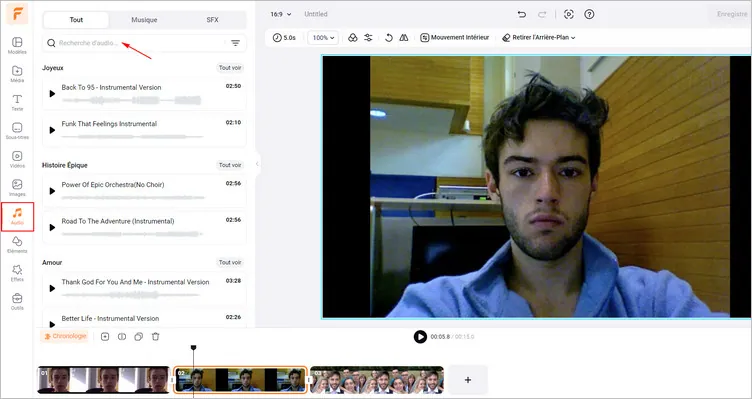Open the Éléments sidebar panel
752x399 pixels.
[17, 244]
